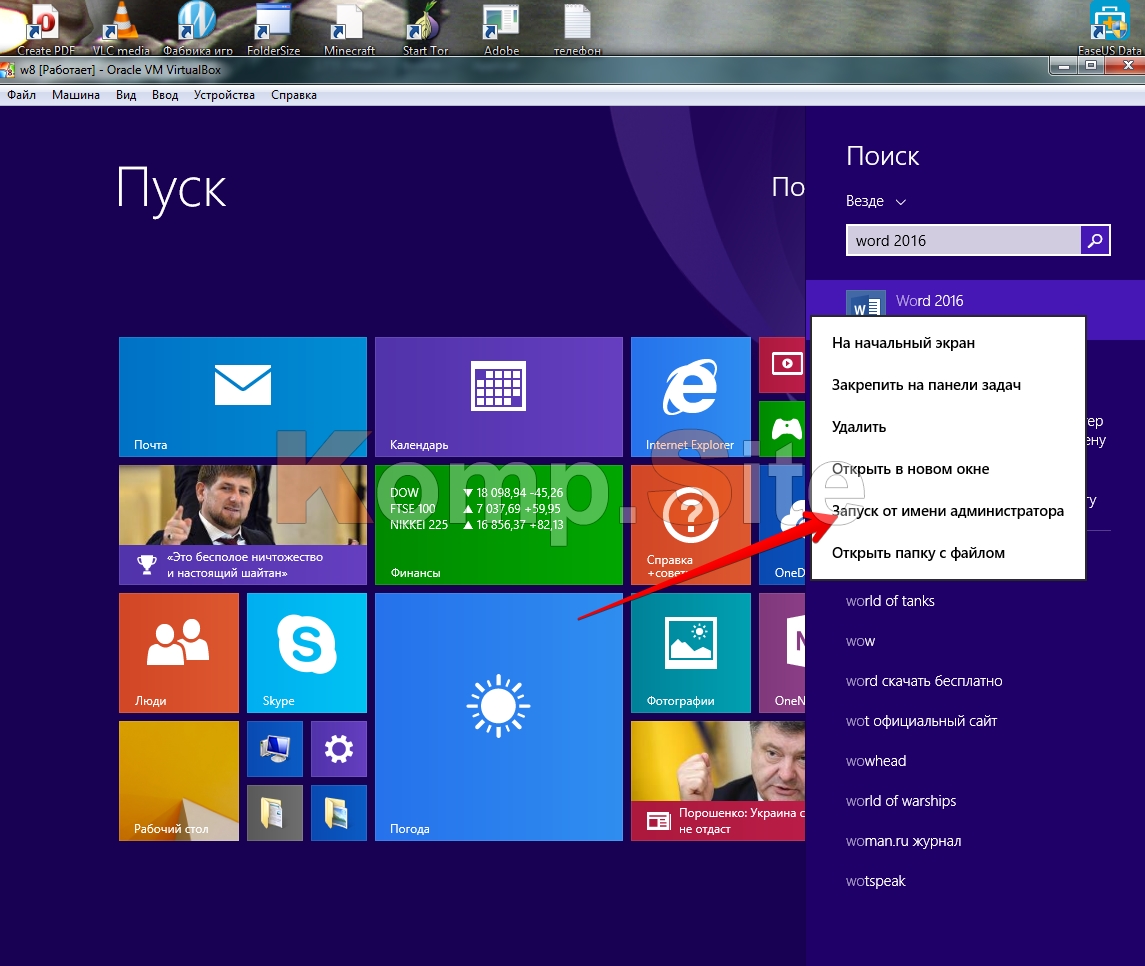Choose 'Закрепить на панели задач' menu entry
Viewport: 1145px width, 966px height.
(x=948, y=385)
